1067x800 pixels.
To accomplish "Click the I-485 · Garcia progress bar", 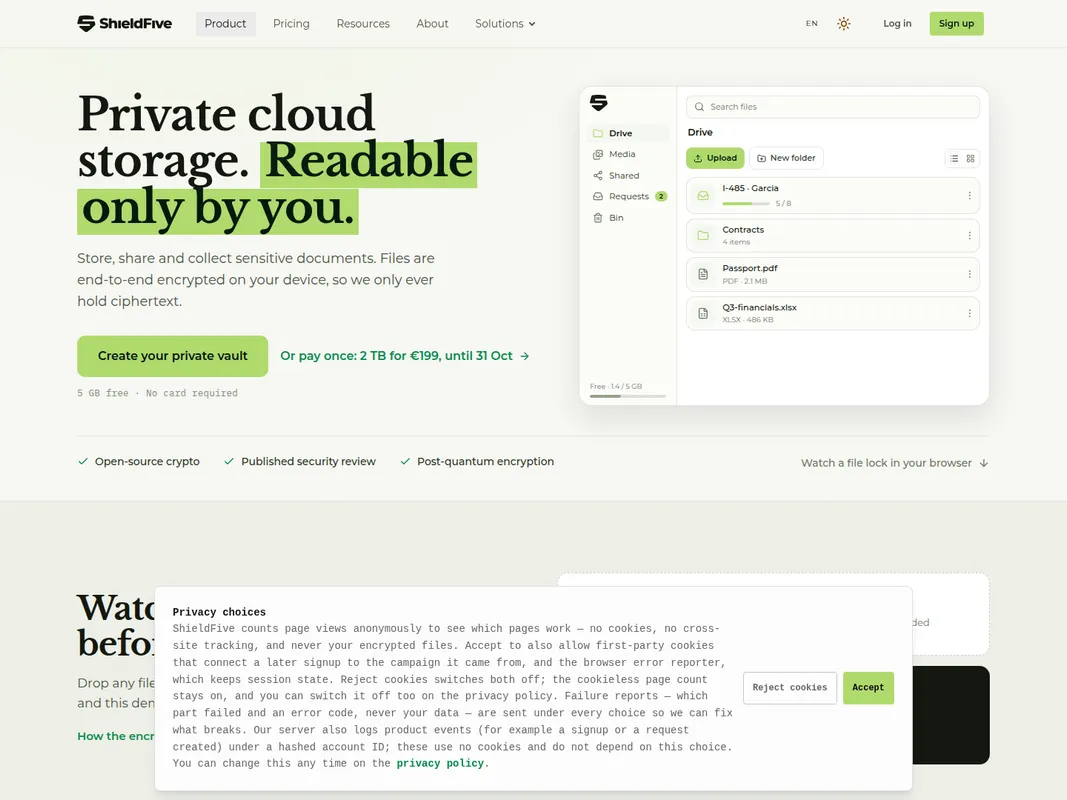I will [746, 203].
